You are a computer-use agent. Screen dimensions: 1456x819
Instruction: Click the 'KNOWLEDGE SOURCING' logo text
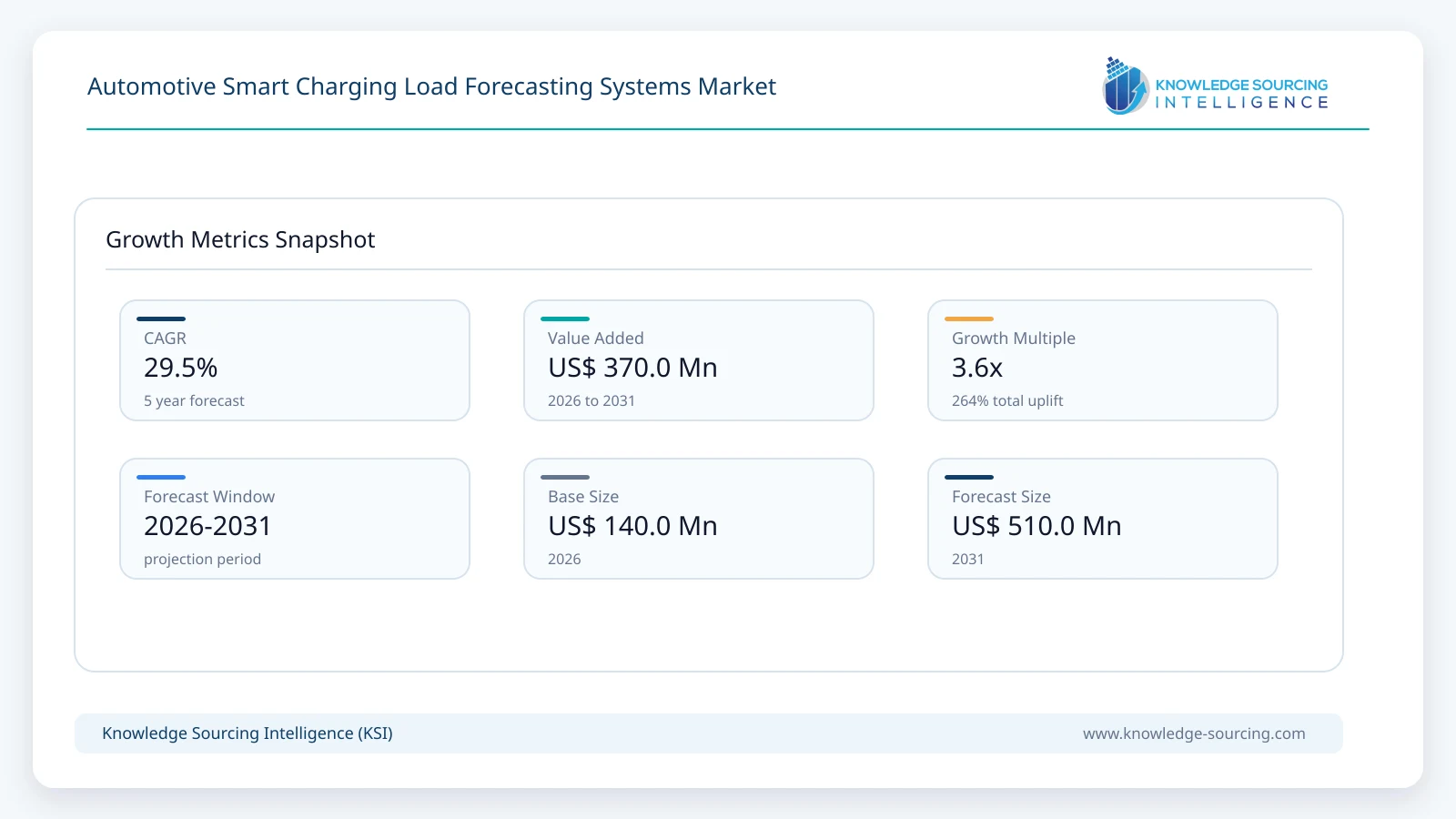(x=1241, y=85)
